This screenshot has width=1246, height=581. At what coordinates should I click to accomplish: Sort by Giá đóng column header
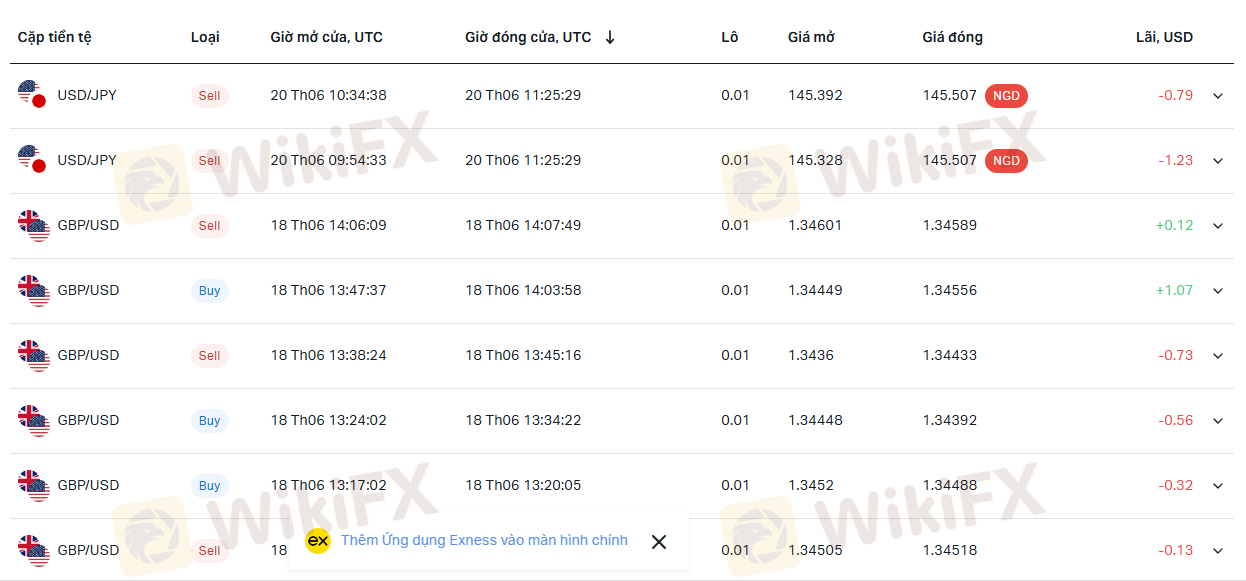point(953,37)
